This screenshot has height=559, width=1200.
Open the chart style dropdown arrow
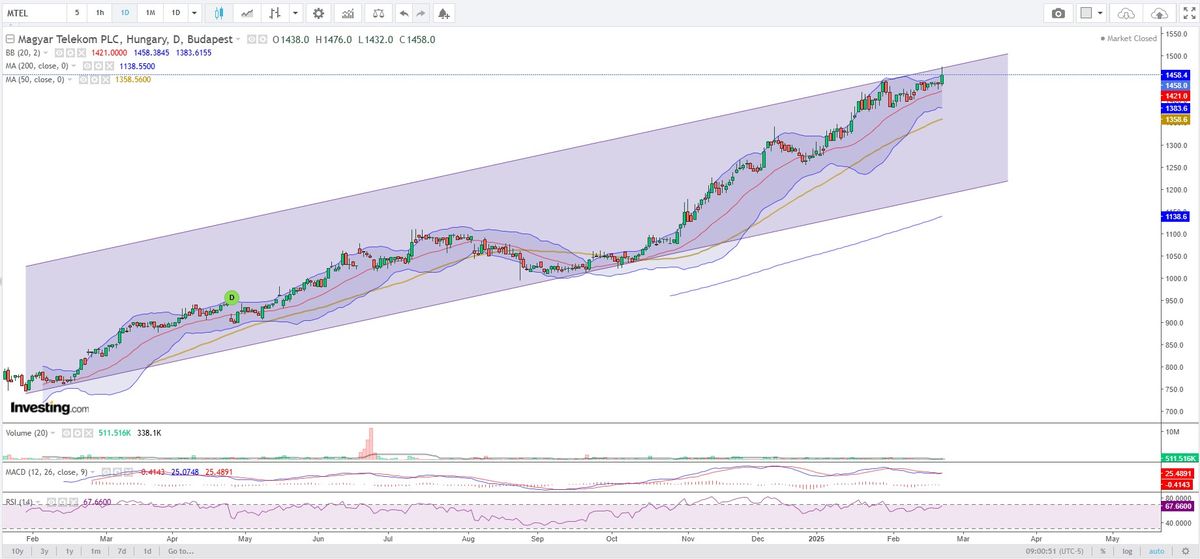point(295,13)
